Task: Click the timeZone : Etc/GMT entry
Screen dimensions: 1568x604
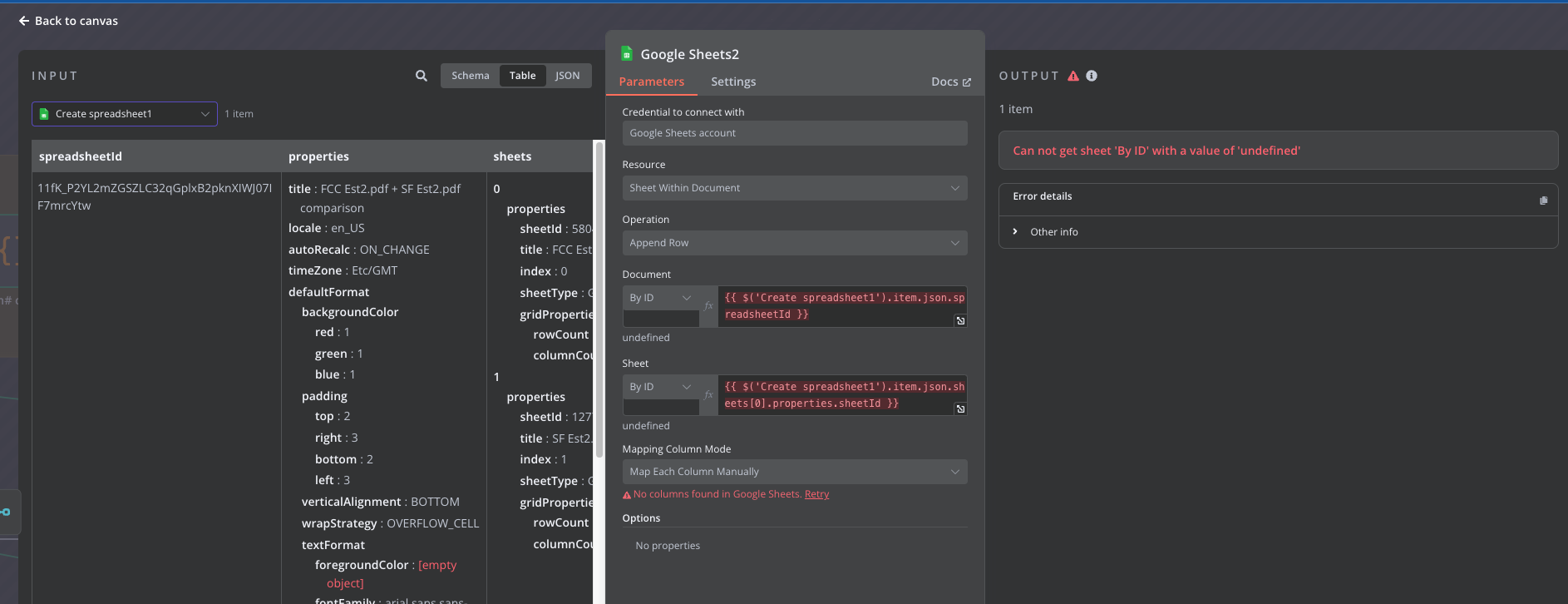Action: click(343, 270)
